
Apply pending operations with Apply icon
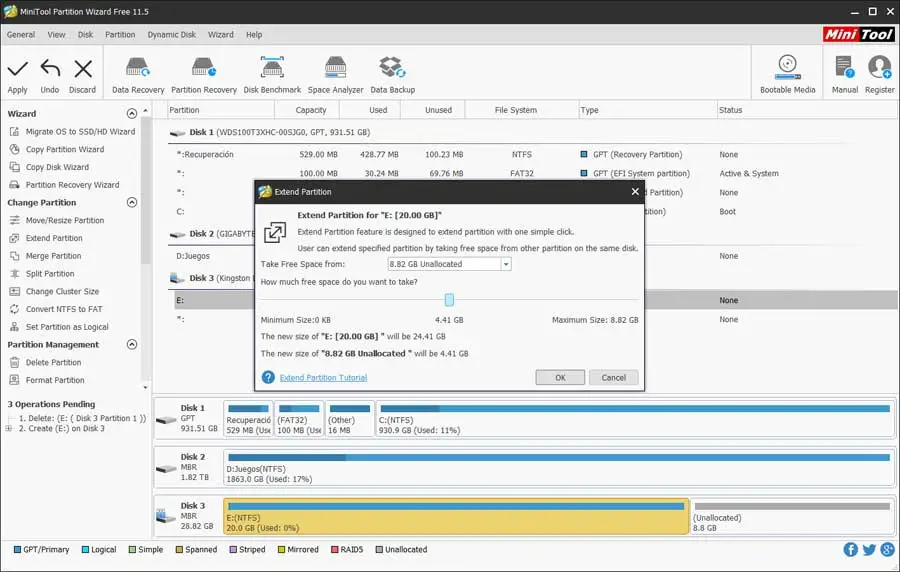(17, 76)
